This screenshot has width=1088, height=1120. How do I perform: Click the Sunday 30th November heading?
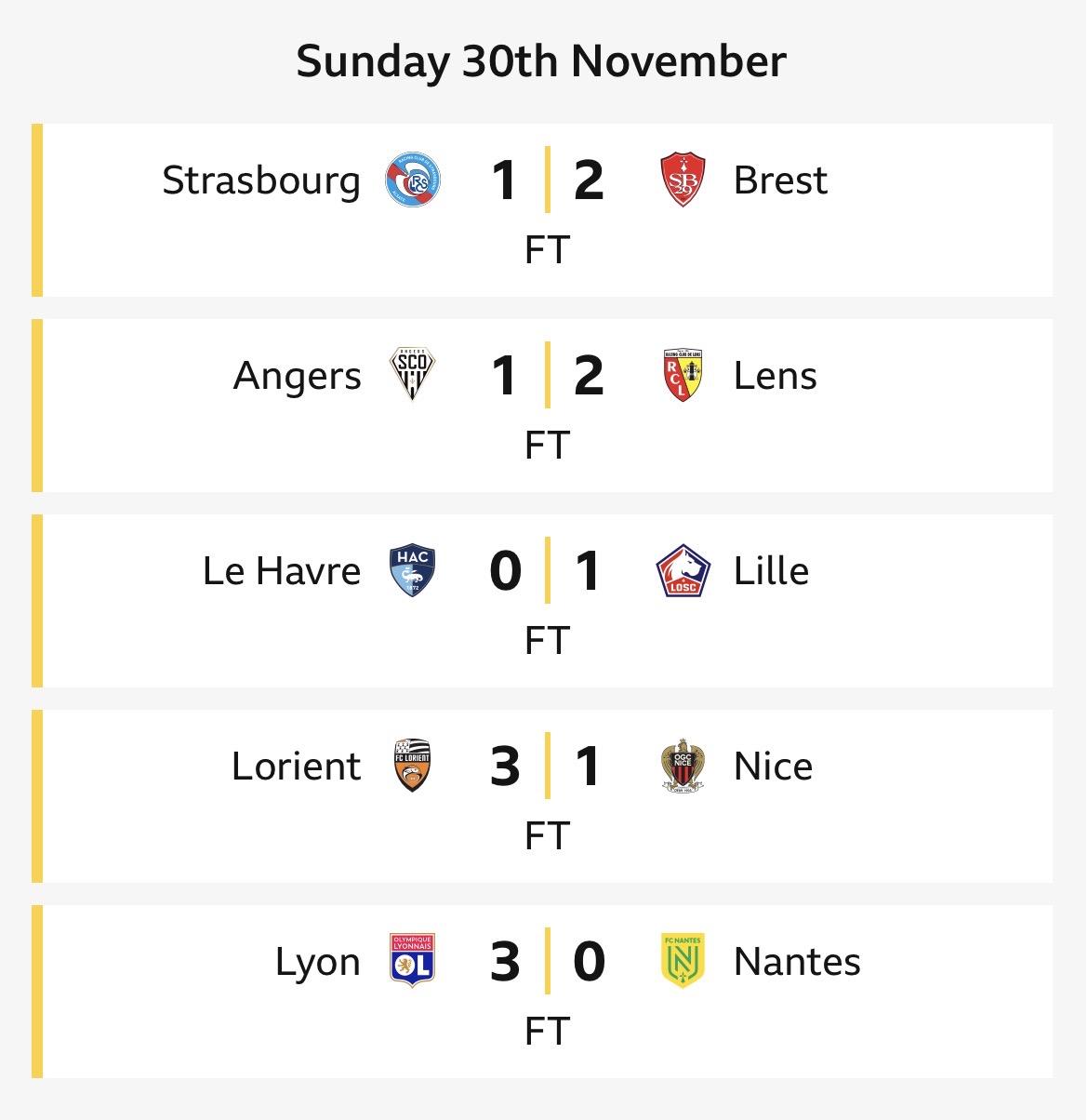[541, 61]
